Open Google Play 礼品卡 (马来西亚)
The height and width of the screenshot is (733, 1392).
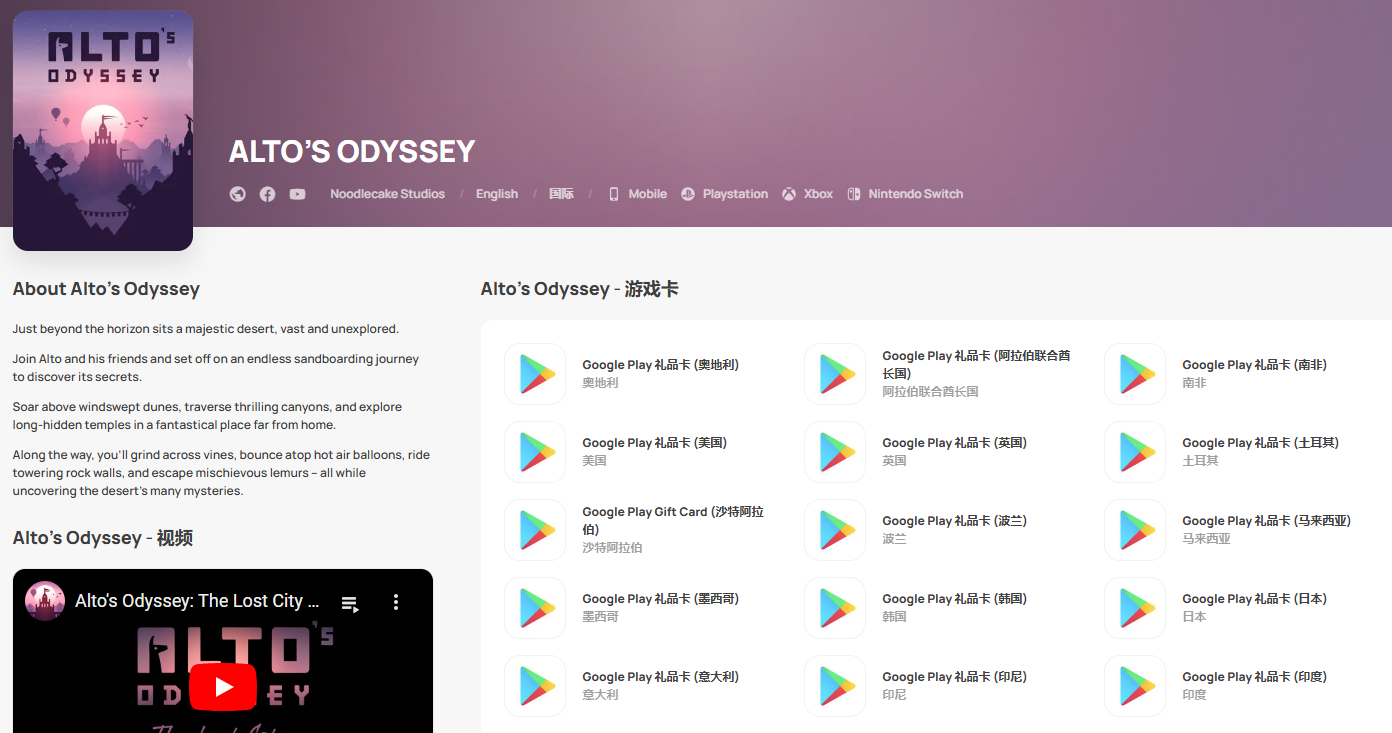pyautogui.click(x=1266, y=521)
